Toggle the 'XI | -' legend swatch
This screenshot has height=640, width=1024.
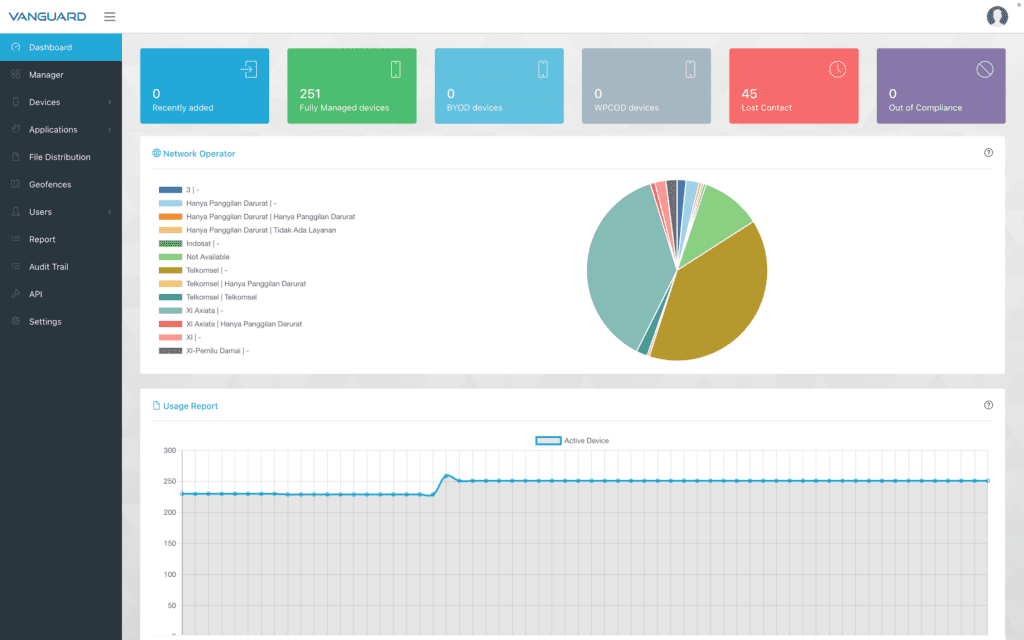pyautogui.click(x=170, y=337)
